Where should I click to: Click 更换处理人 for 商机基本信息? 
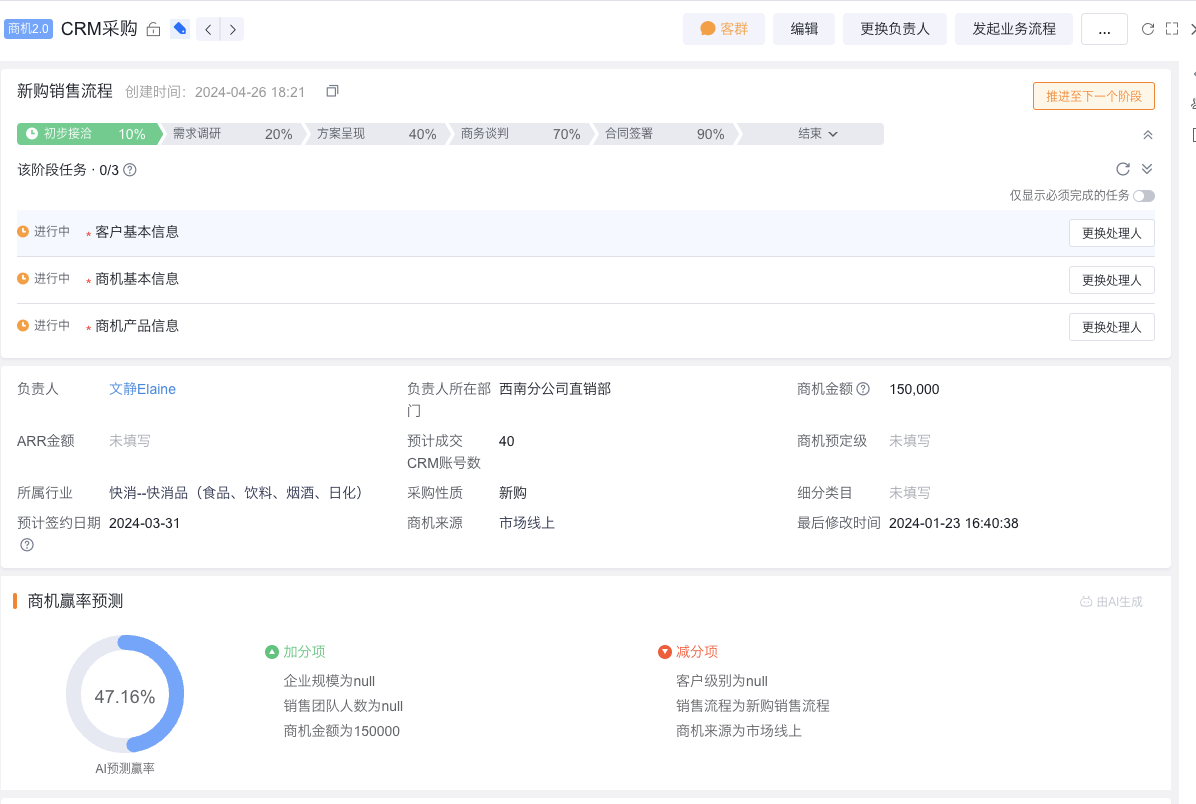[x=1111, y=280]
